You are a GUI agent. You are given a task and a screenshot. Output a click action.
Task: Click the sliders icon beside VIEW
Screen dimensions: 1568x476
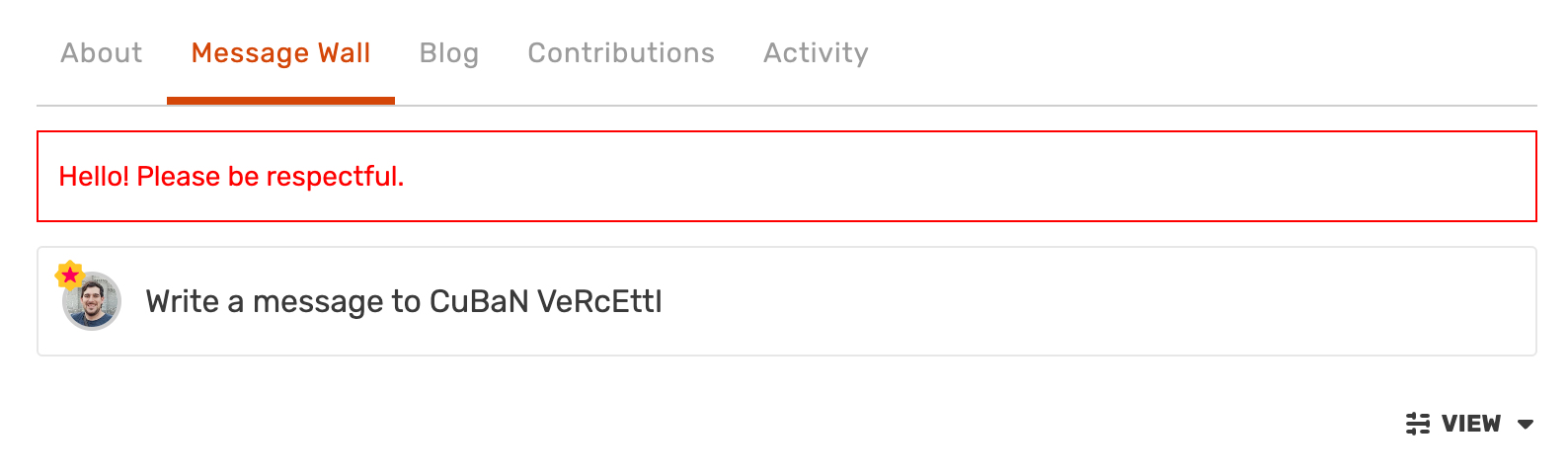click(x=1418, y=424)
